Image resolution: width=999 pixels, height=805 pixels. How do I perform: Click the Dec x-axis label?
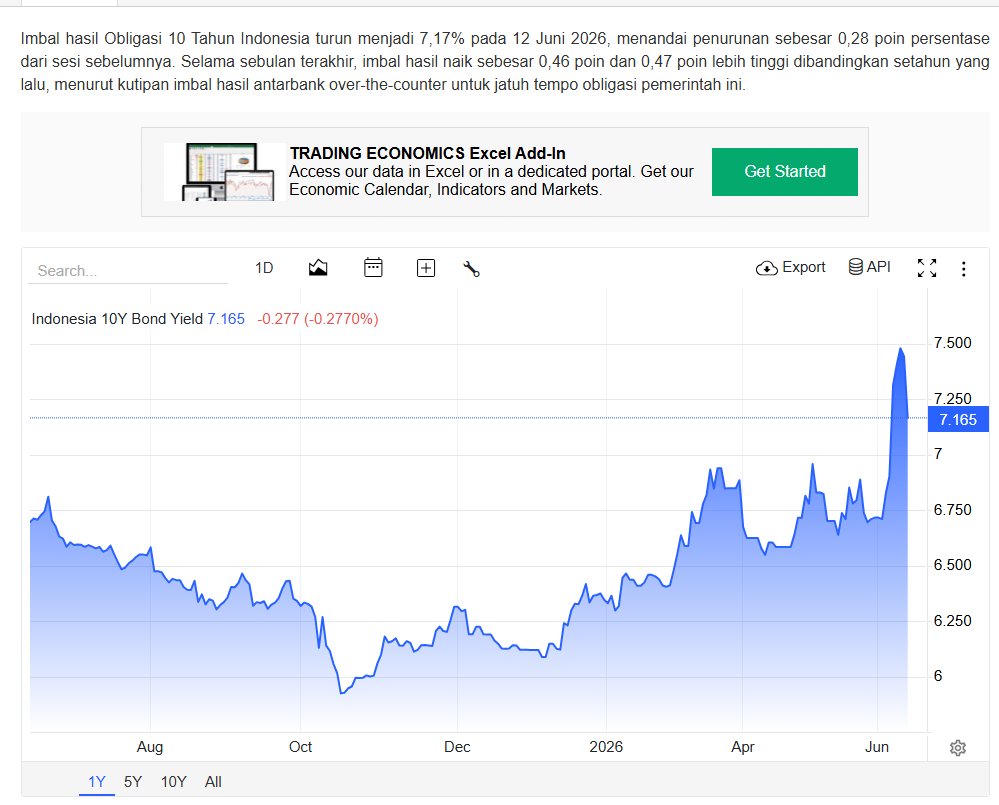coord(457,747)
